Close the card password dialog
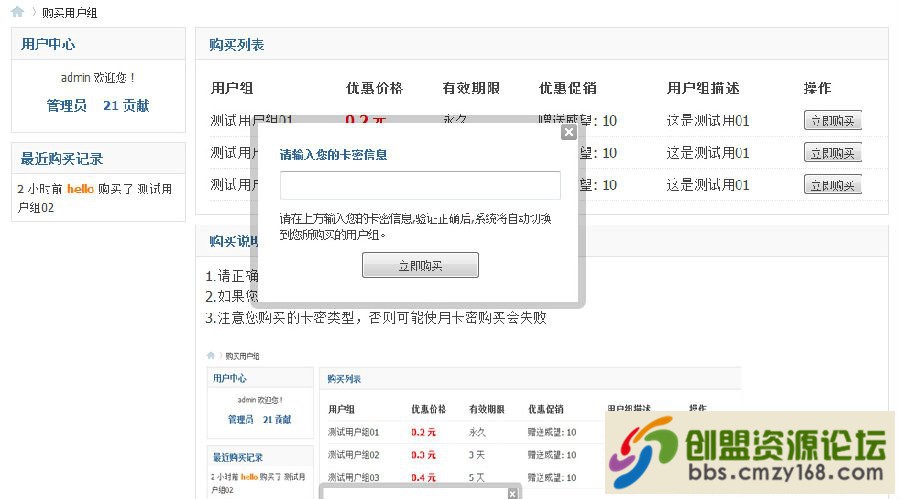This screenshot has height=499, width=900. pos(568,132)
